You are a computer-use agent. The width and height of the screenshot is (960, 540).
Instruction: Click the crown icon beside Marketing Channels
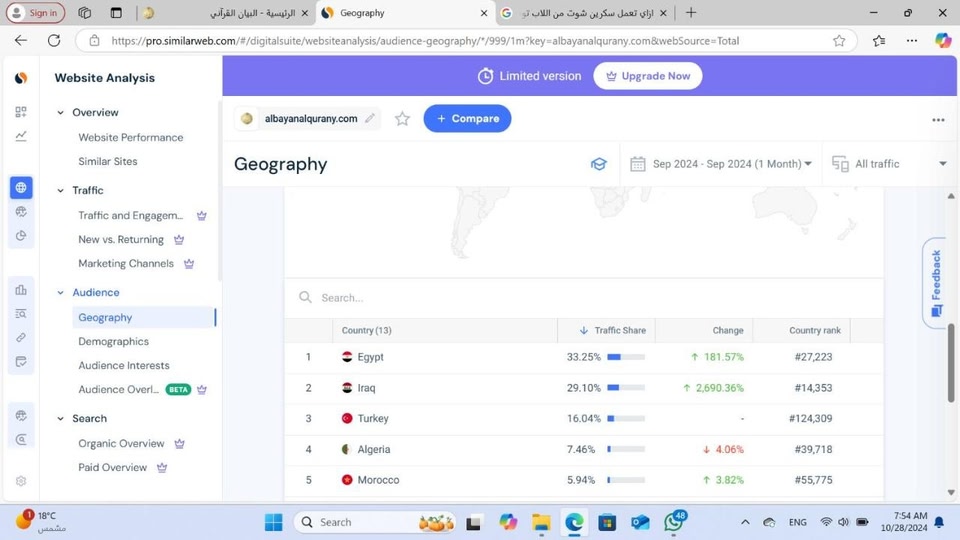click(189, 264)
